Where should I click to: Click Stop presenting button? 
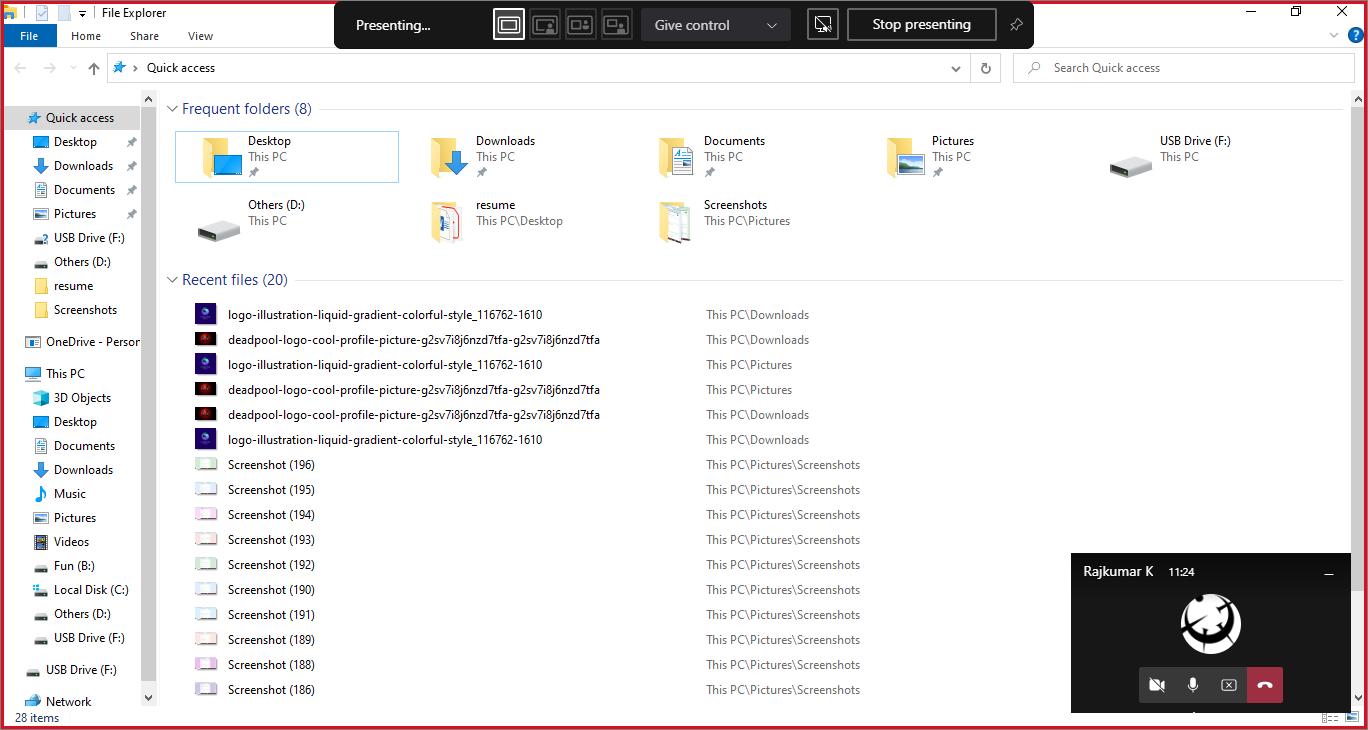921,25
